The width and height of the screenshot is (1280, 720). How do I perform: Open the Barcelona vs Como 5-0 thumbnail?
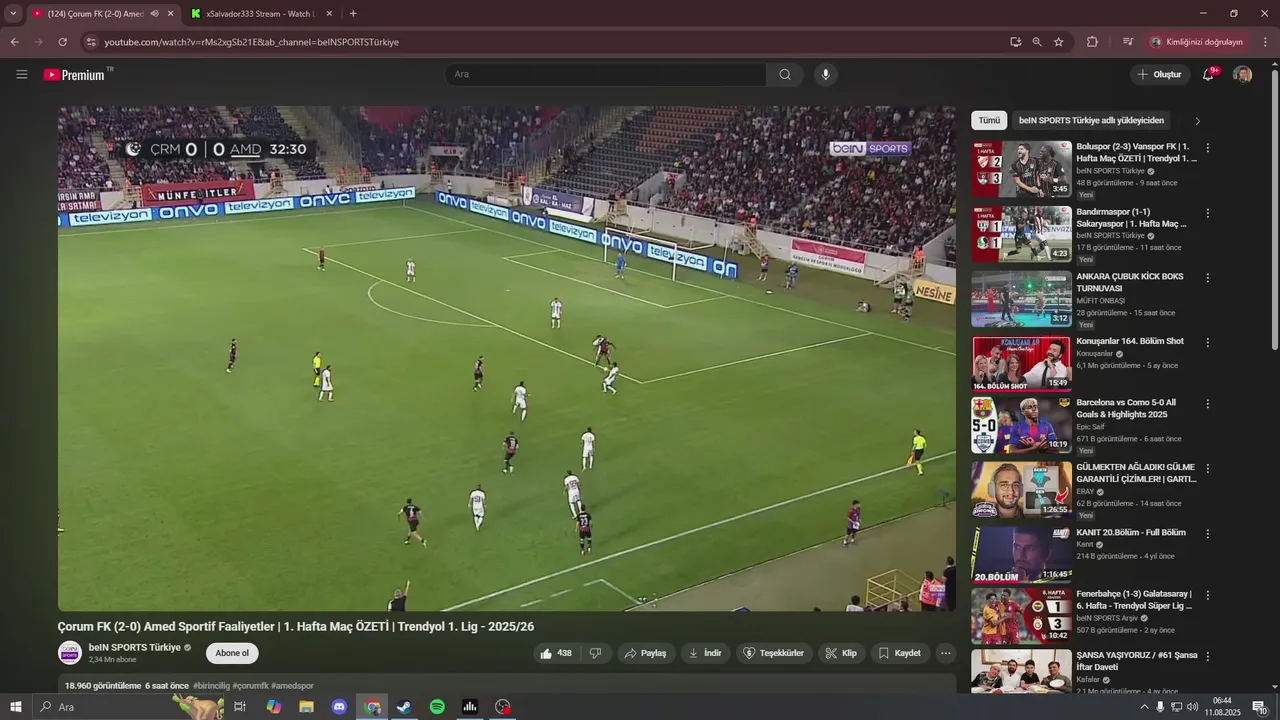click(1021, 425)
